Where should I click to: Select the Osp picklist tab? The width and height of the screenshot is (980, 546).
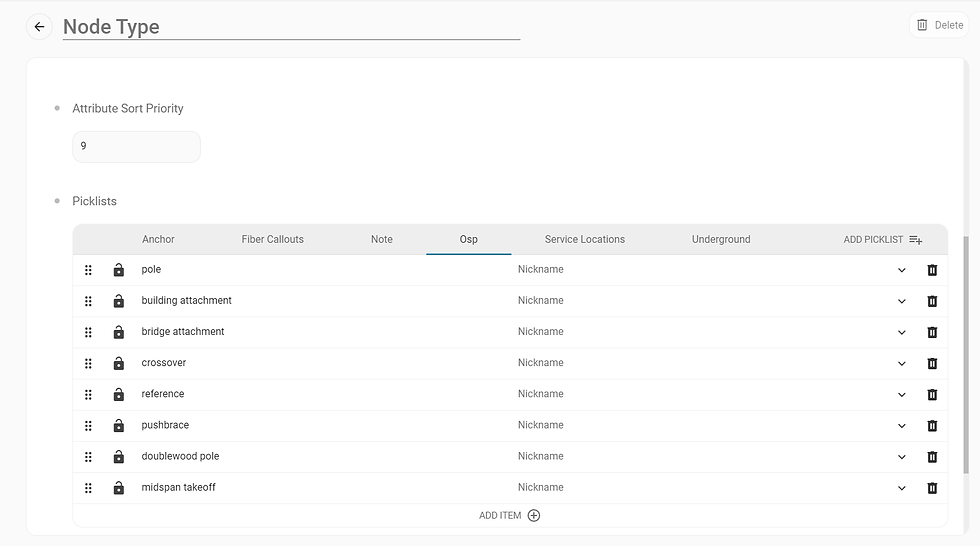click(469, 239)
